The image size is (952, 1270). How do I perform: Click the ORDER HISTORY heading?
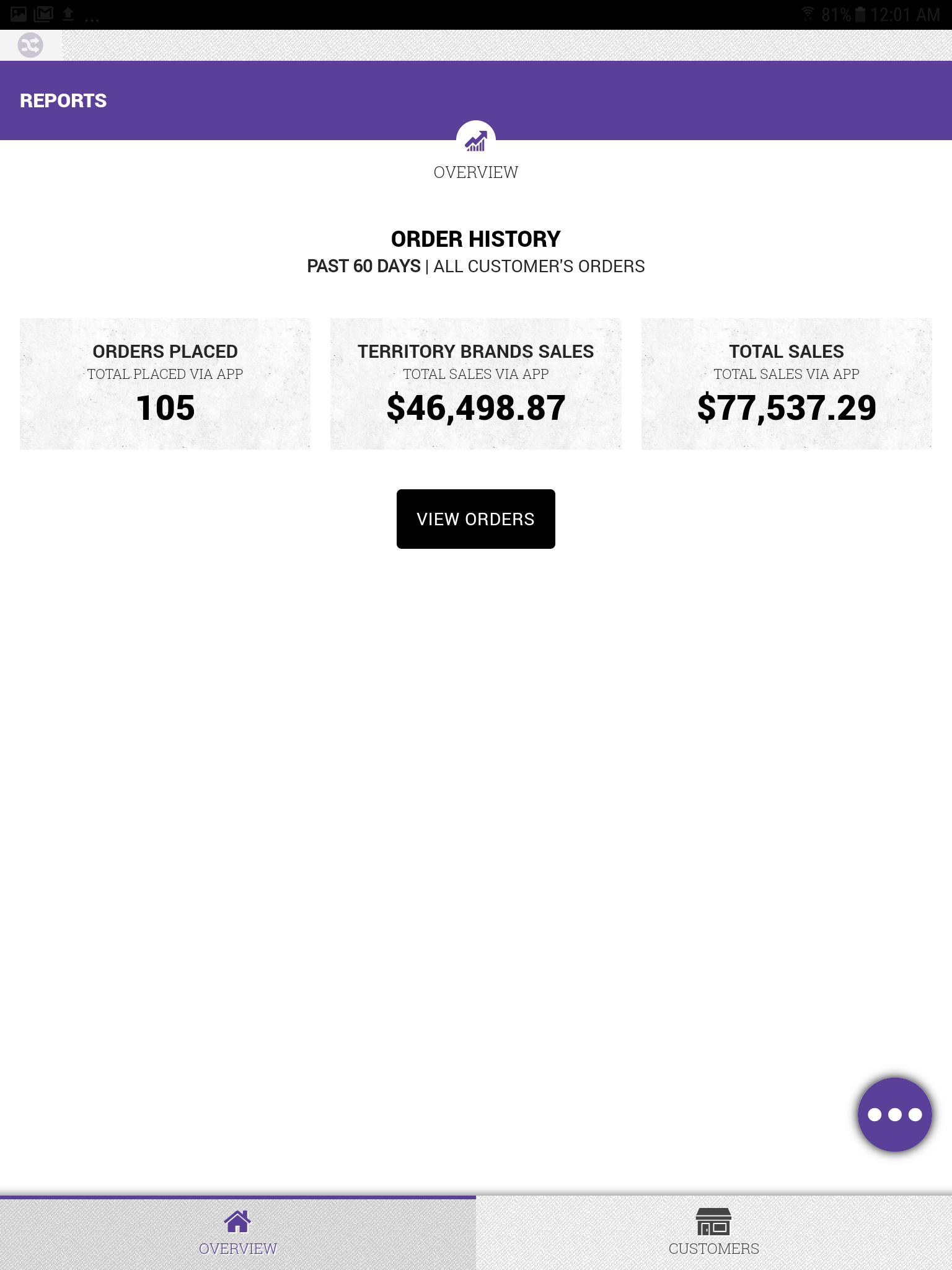coord(475,239)
